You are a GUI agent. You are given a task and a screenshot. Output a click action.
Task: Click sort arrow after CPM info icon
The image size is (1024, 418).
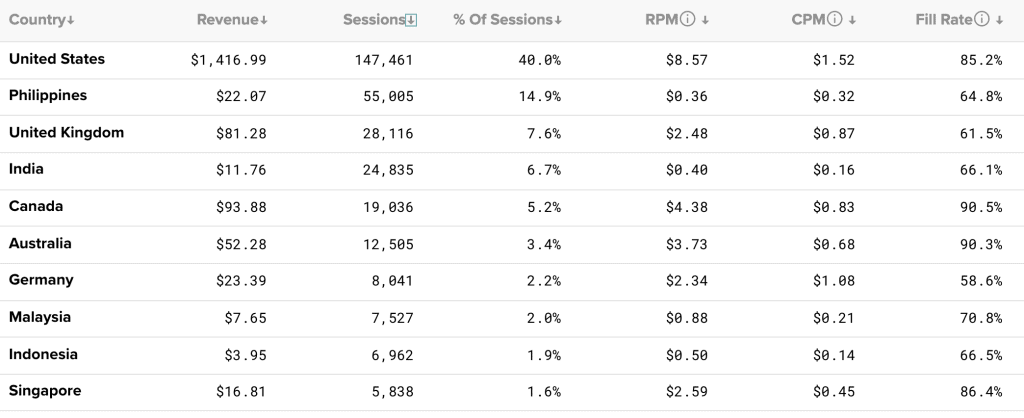(x=853, y=21)
